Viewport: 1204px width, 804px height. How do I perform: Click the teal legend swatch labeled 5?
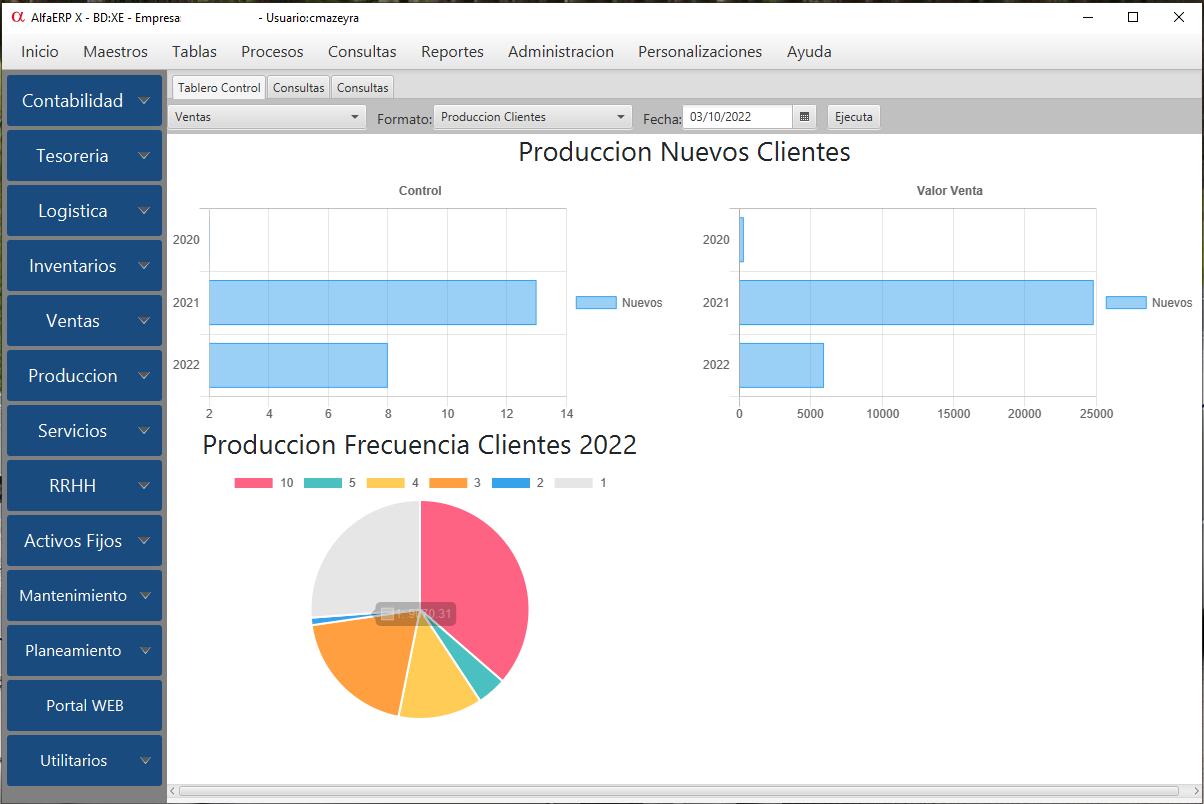(x=322, y=483)
